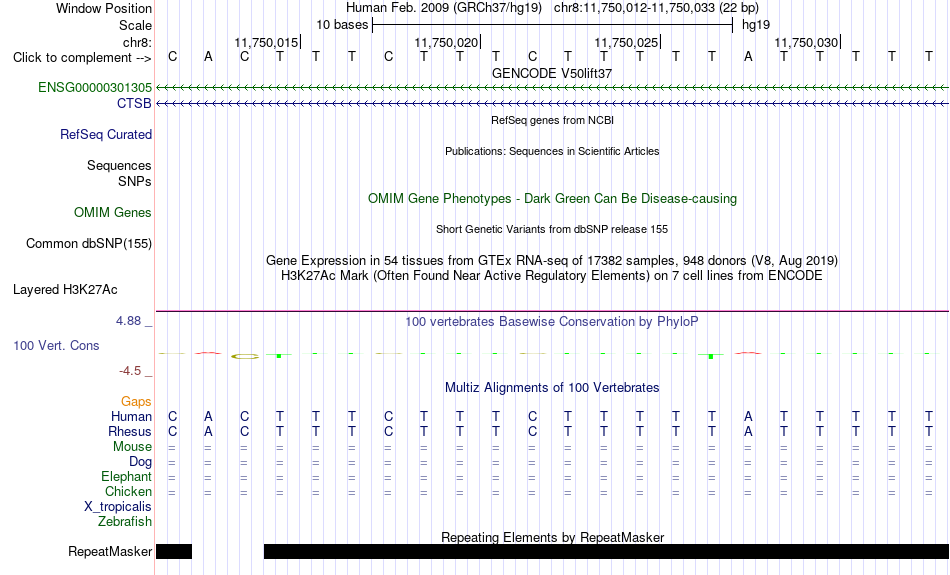Image resolution: width=950 pixels, height=575 pixels.
Task: Click the 11,750,030 ruler position marker
Action: coord(807,42)
